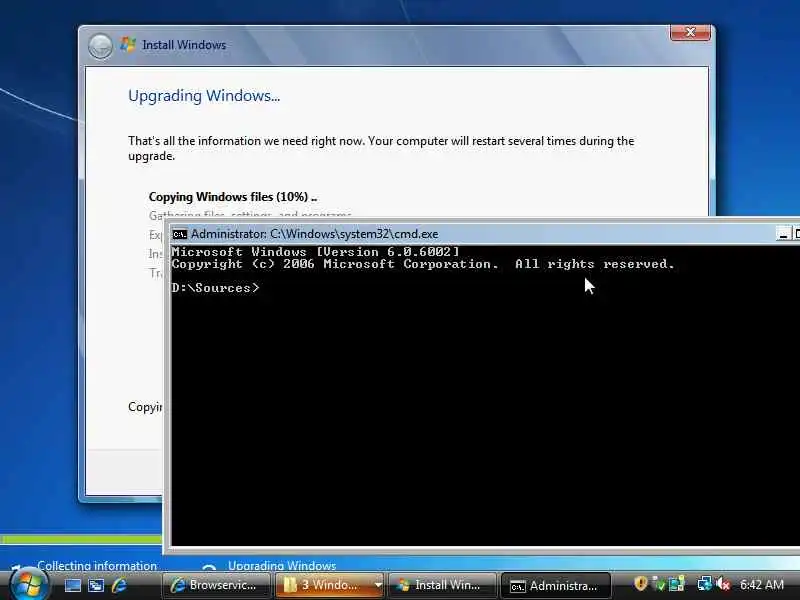
Task: Click the muted volume tray icon
Action: (723, 584)
